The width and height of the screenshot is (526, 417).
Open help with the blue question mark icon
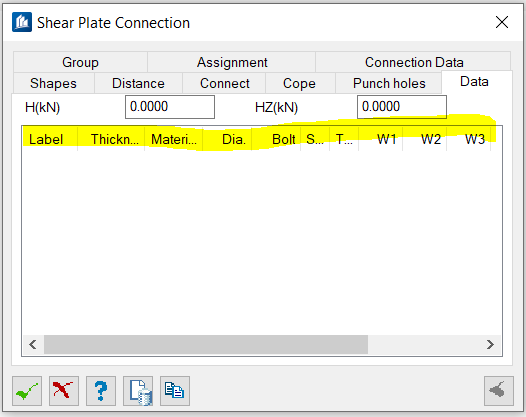pyautogui.click(x=101, y=391)
